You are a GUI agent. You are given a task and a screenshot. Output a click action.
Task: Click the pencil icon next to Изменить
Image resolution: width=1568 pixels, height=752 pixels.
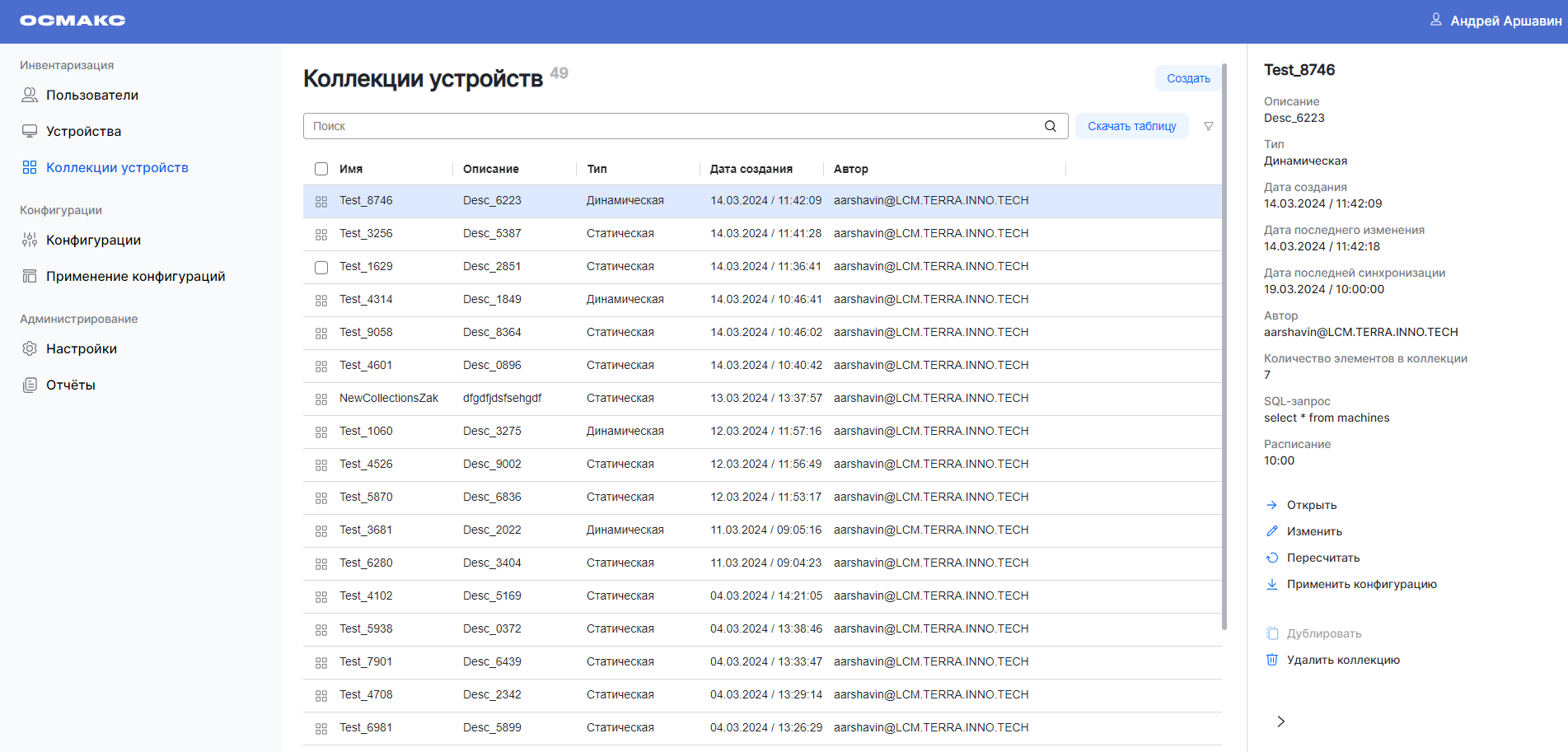(1272, 531)
